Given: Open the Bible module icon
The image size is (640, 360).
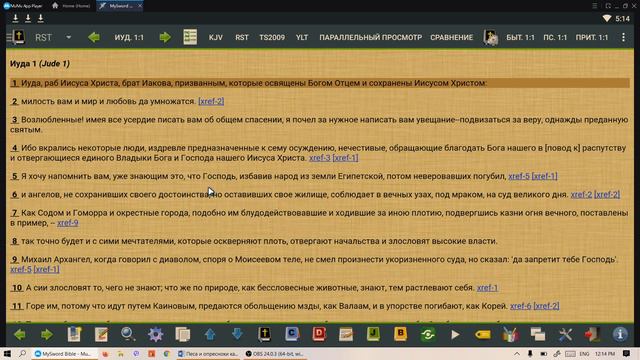Looking at the screenshot, I should (264, 334).
